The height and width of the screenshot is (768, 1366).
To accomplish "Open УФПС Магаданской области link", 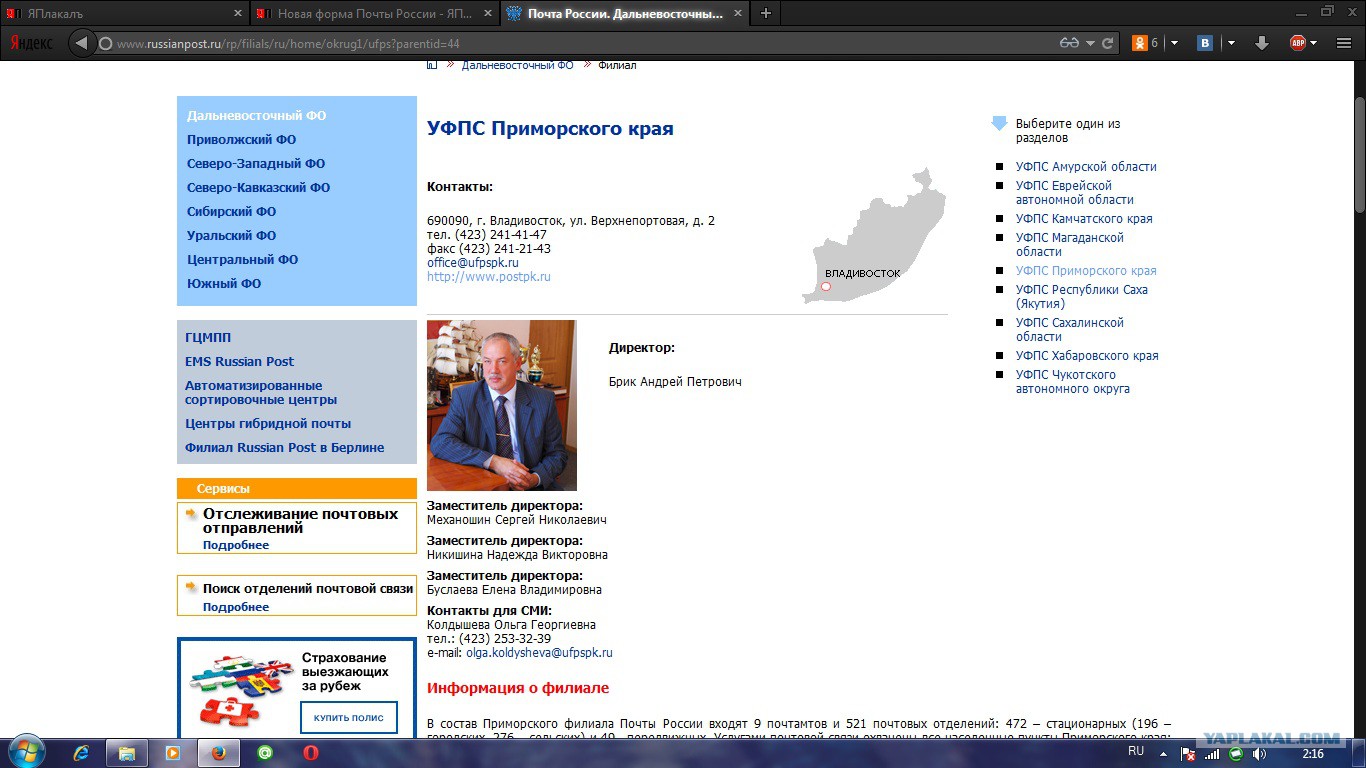I will [1070, 245].
